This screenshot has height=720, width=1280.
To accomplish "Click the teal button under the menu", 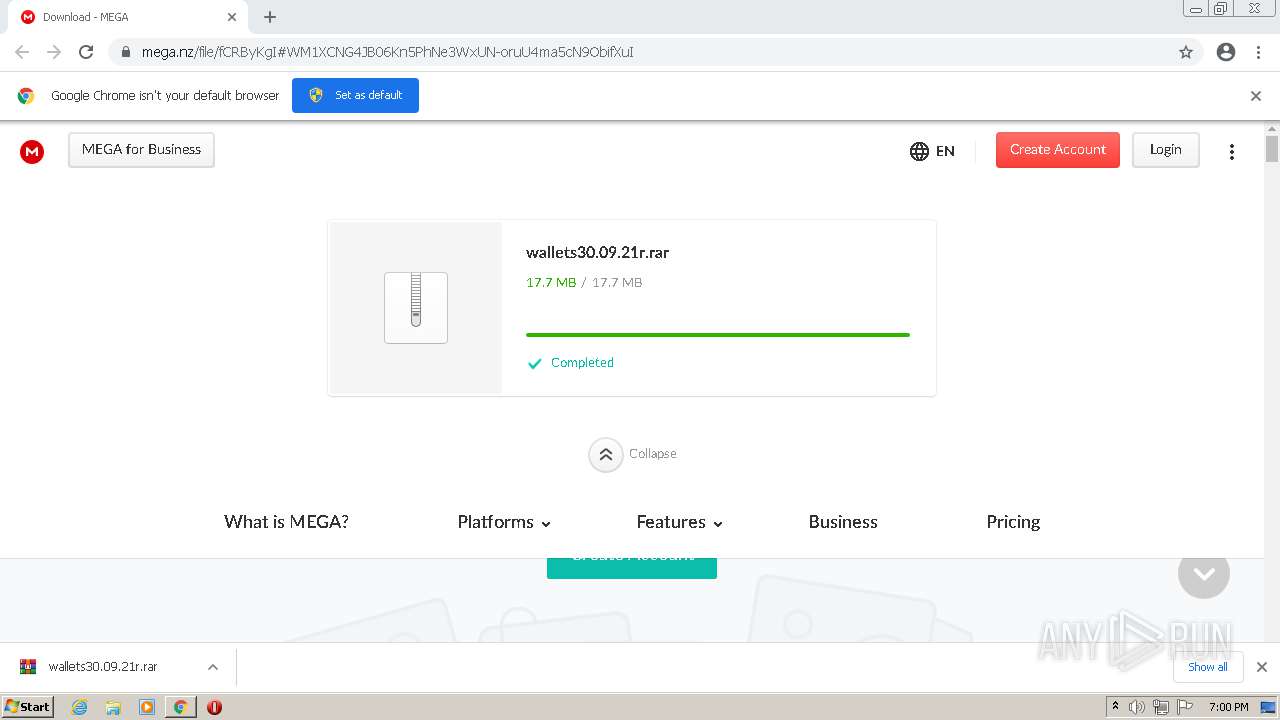I will [x=632, y=568].
